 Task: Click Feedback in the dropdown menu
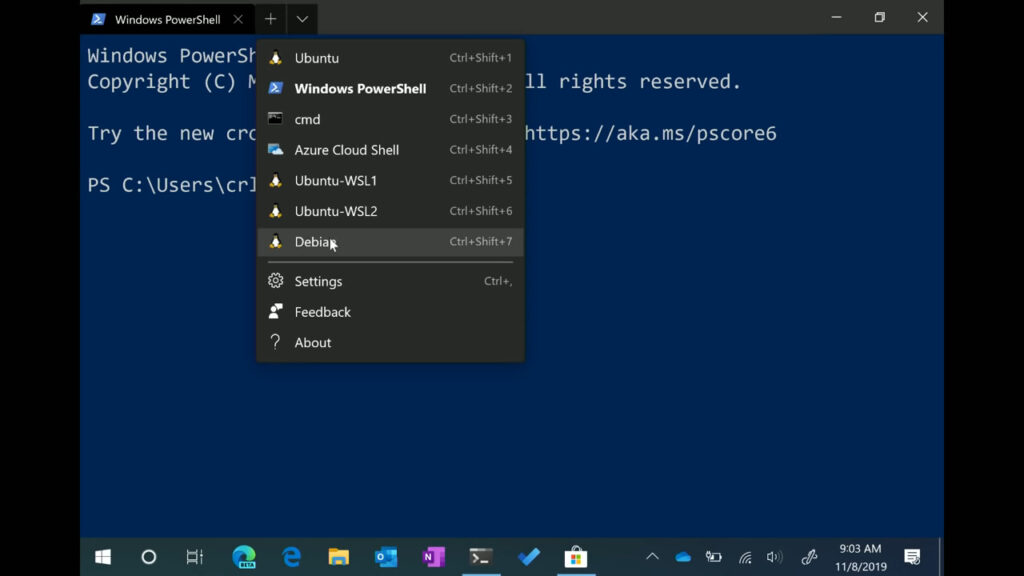391,312
